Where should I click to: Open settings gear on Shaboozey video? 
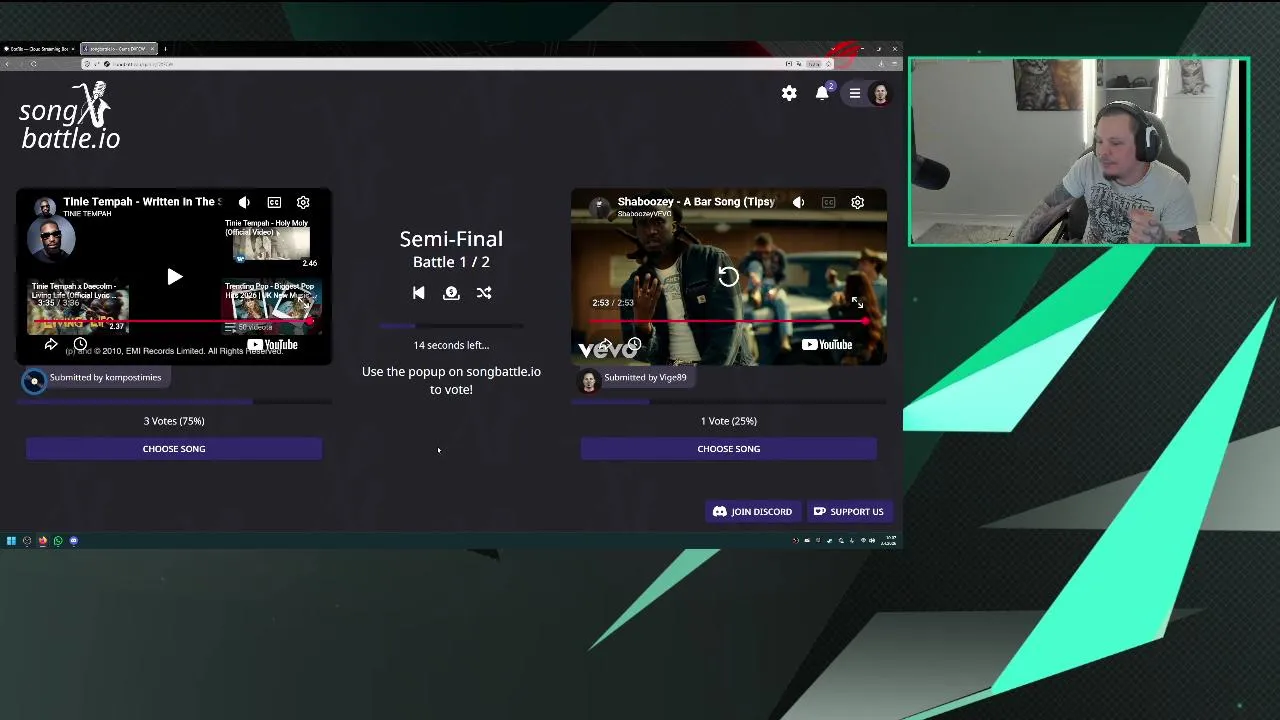[x=857, y=202]
